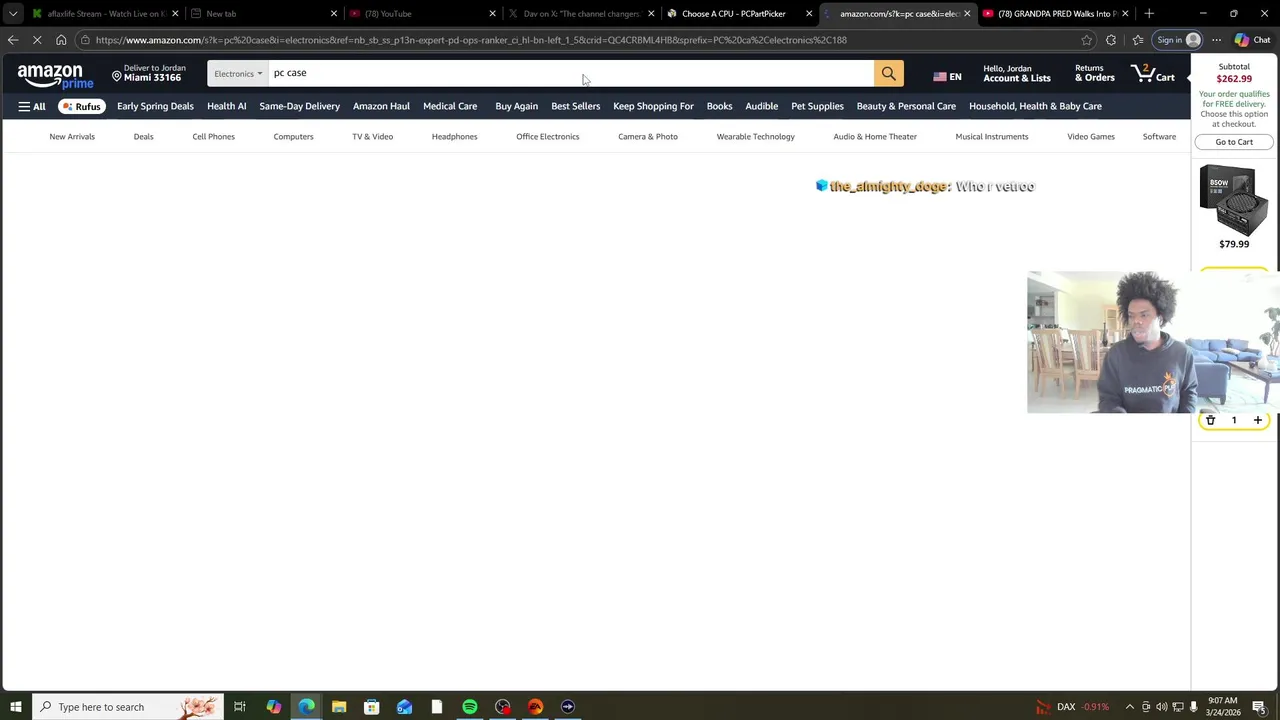Update delivery location Miami 33166
The height and width of the screenshot is (720, 1280).
[x=148, y=74]
